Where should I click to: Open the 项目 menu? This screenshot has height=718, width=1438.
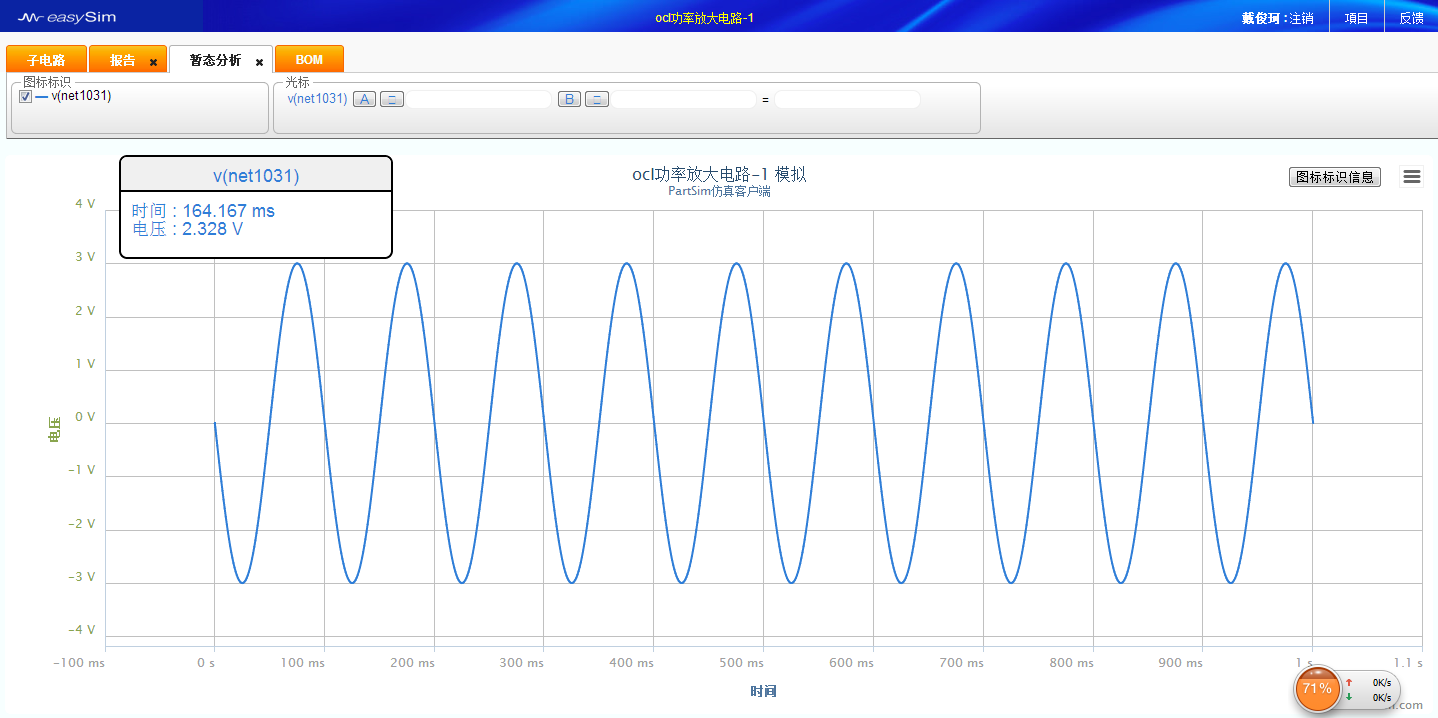point(1356,18)
